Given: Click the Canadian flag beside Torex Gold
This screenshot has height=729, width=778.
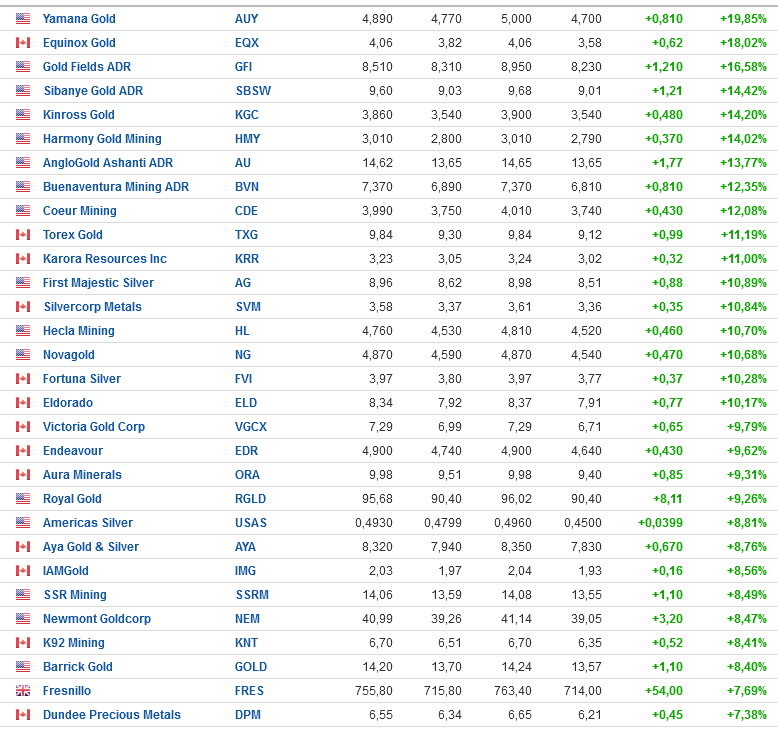Looking at the screenshot, I should (x=23, y=235).
